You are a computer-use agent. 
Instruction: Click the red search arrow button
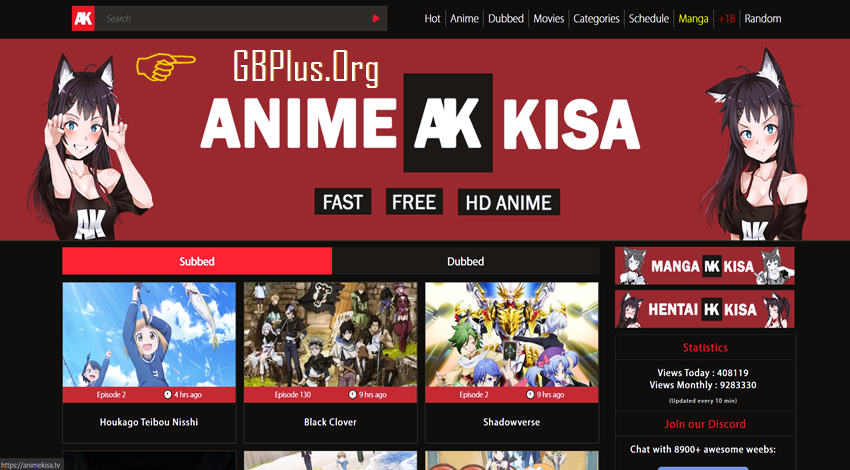(376, 18)
